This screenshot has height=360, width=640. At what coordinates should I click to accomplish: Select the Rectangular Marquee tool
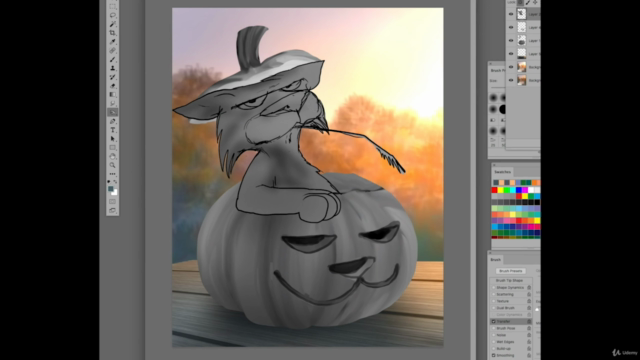113,7
